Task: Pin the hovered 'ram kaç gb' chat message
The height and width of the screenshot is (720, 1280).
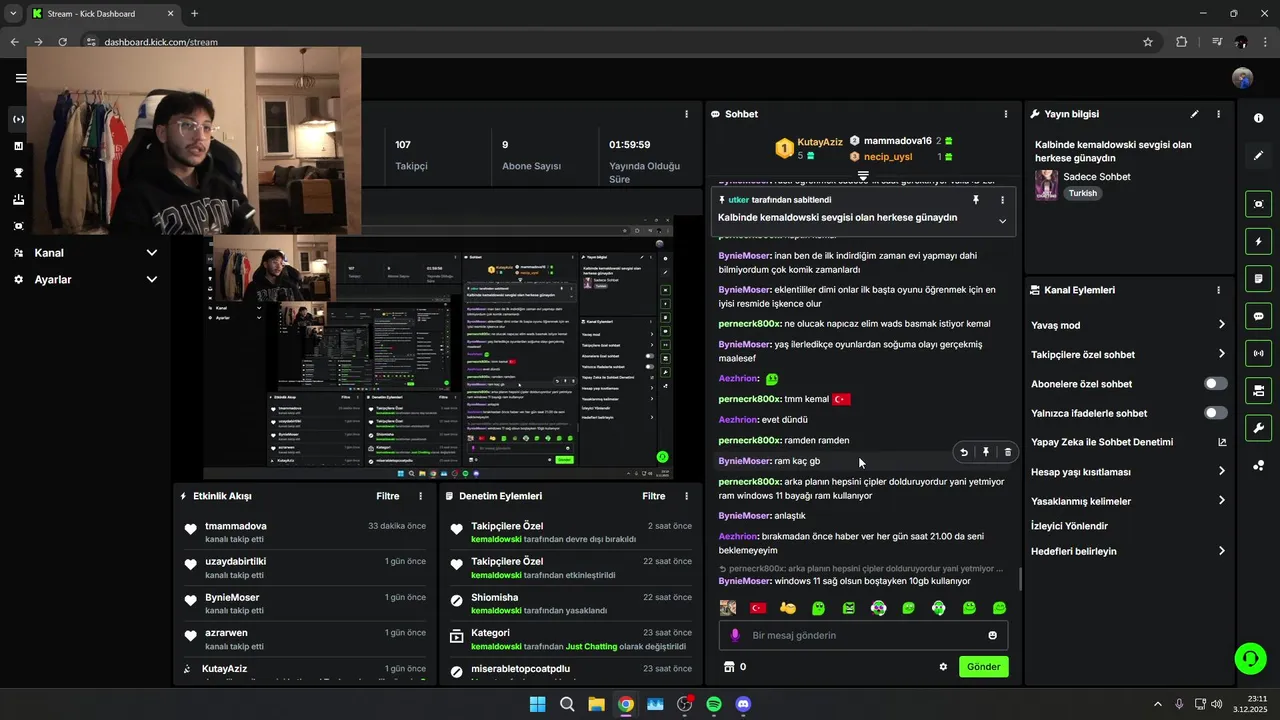Action: [986, 452]
